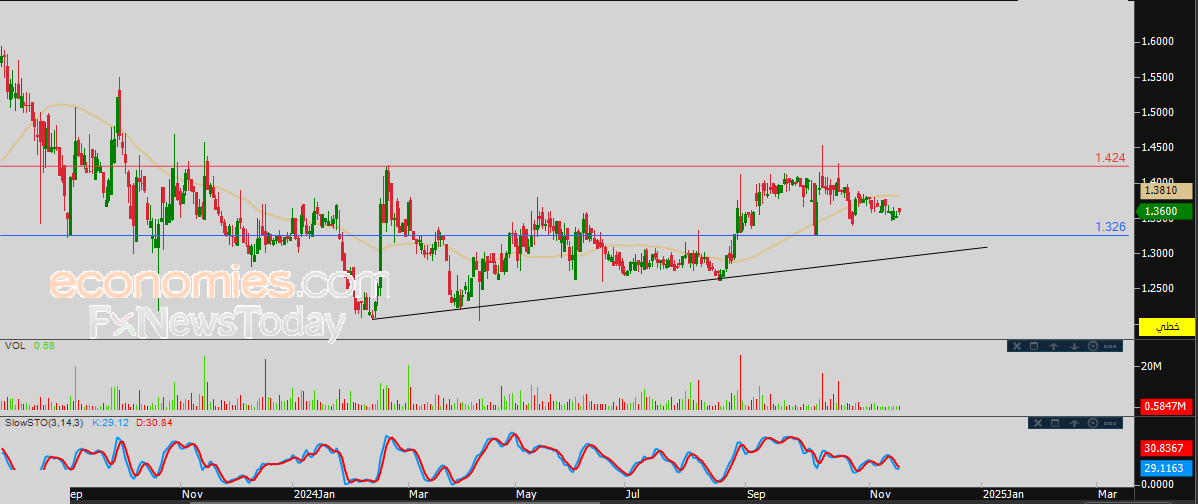Click the 1.2500 price axis label
The height and width of the screenshot is (504, 1198).
[x=1158, y=288]
